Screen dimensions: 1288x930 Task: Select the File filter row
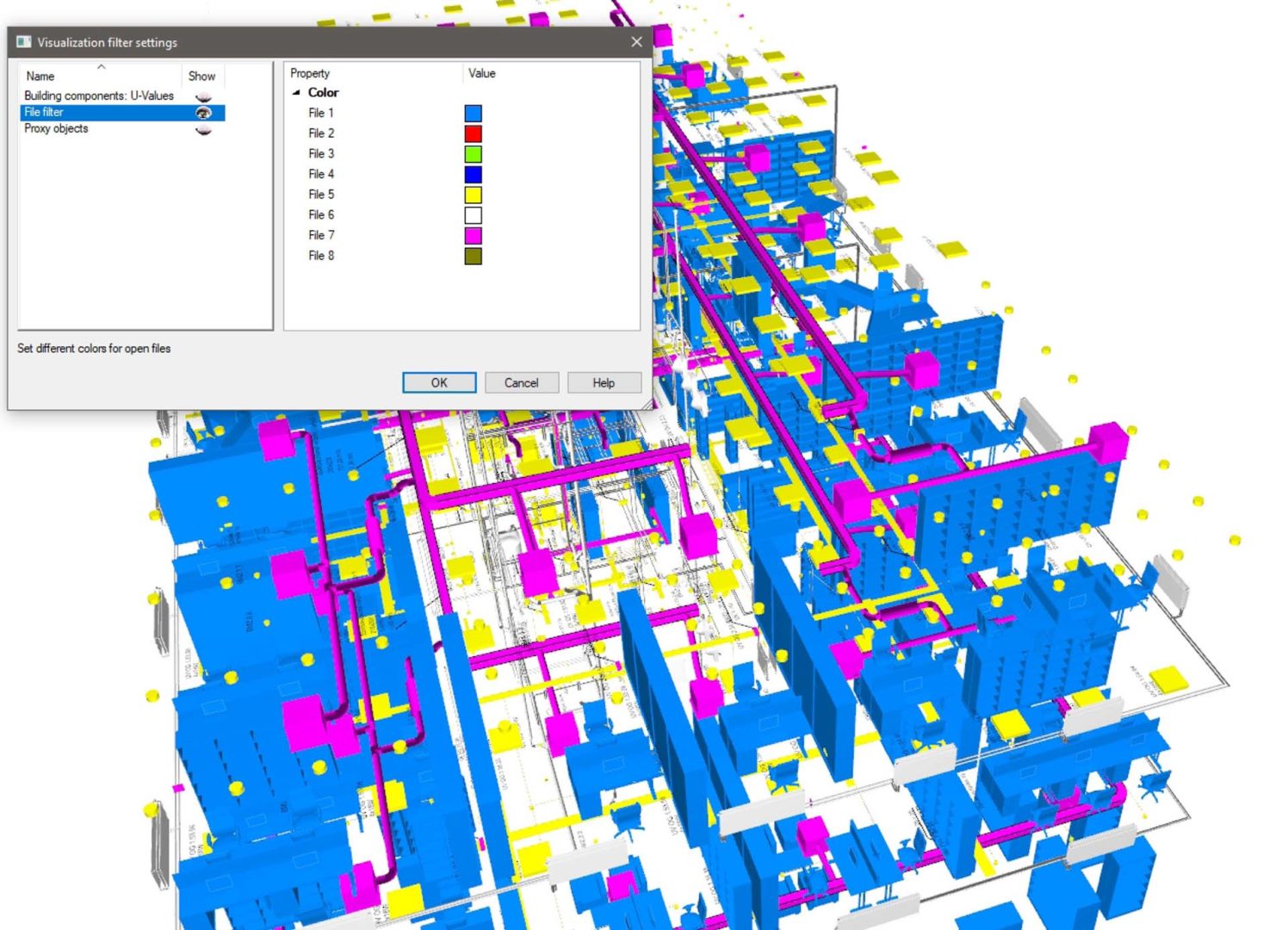pyautogui.click(x=122, y=113)
